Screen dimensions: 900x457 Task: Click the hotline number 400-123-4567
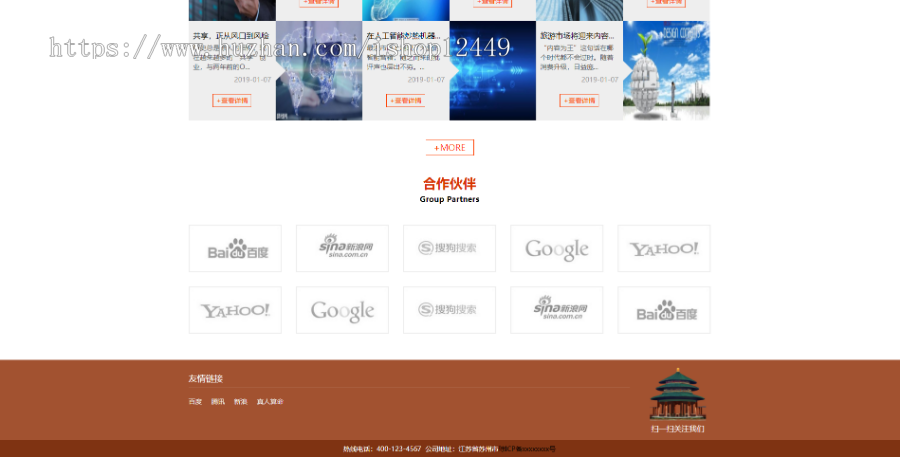(398, 449)
